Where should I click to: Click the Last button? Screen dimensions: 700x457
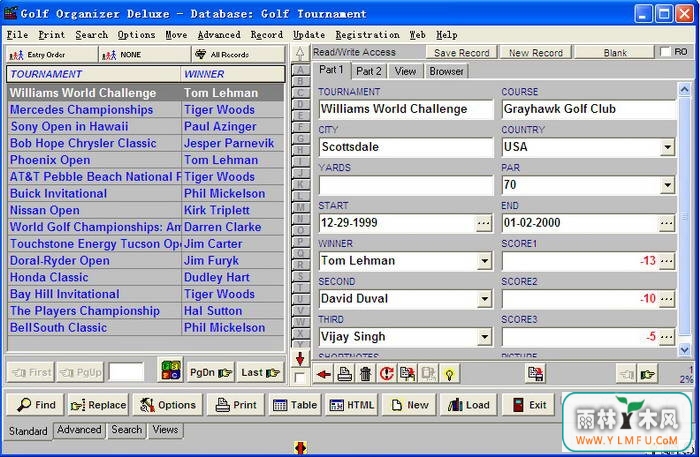(x=260, y=372)
